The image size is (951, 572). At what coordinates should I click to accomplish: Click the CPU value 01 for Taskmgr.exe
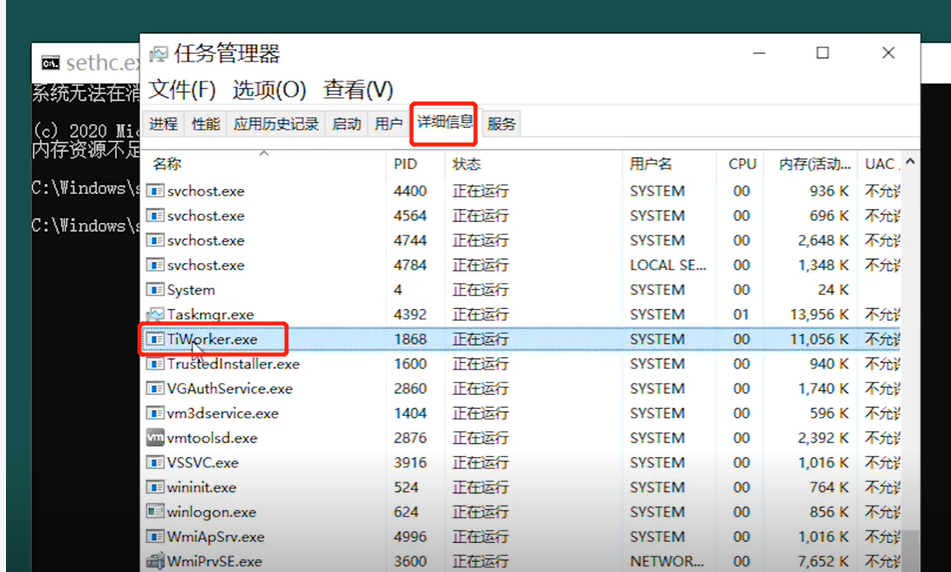[741, 315]
